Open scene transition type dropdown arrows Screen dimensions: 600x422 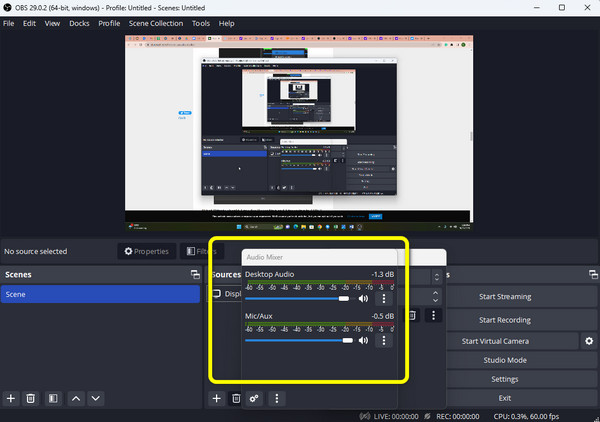point(437,277)
